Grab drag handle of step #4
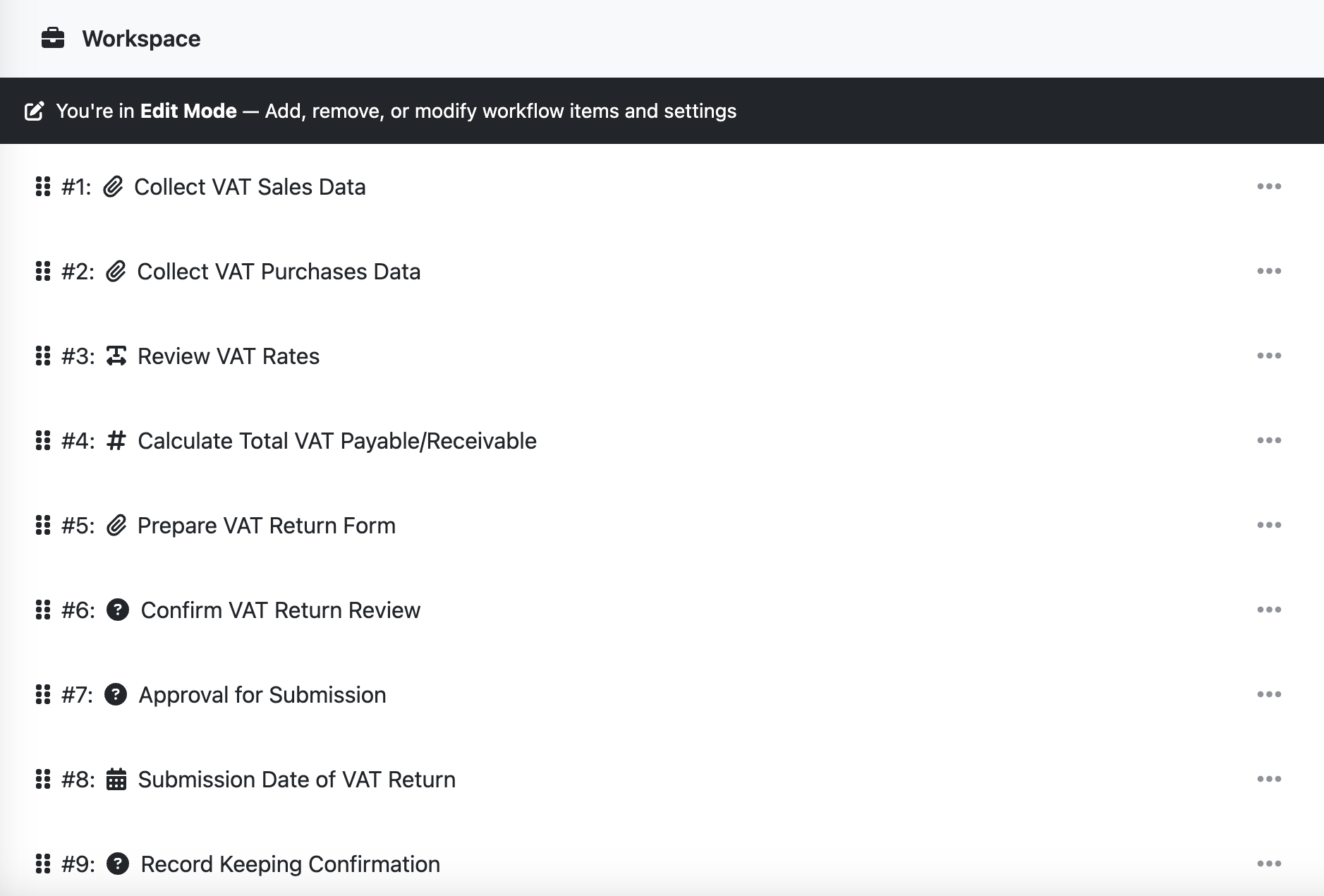 pos(43,440)
